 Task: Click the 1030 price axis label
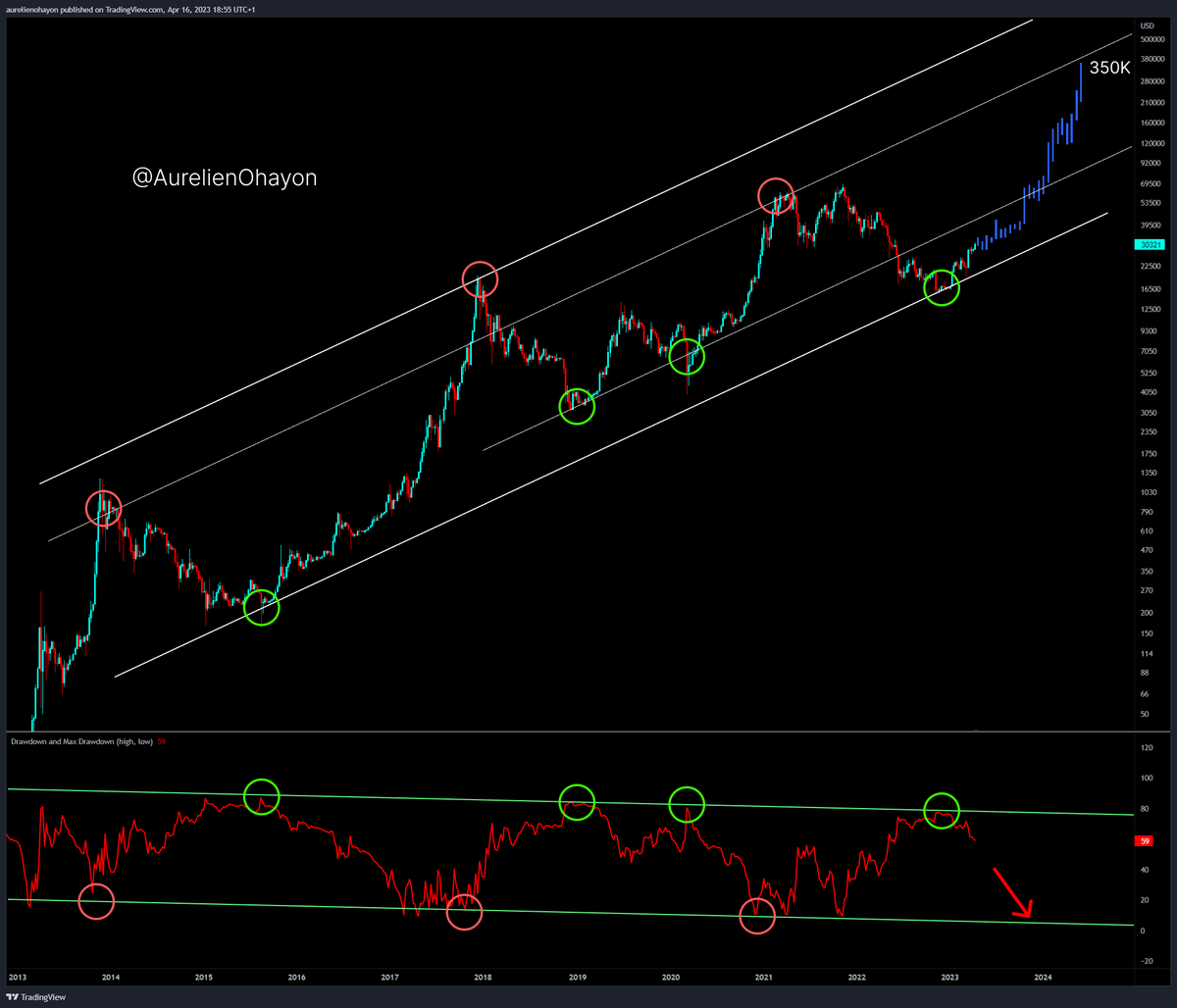click(1149, 492)
